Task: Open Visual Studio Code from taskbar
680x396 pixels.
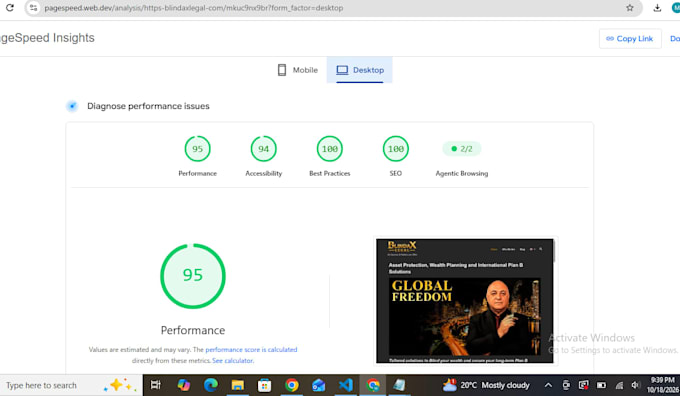Action: [346, 385]
